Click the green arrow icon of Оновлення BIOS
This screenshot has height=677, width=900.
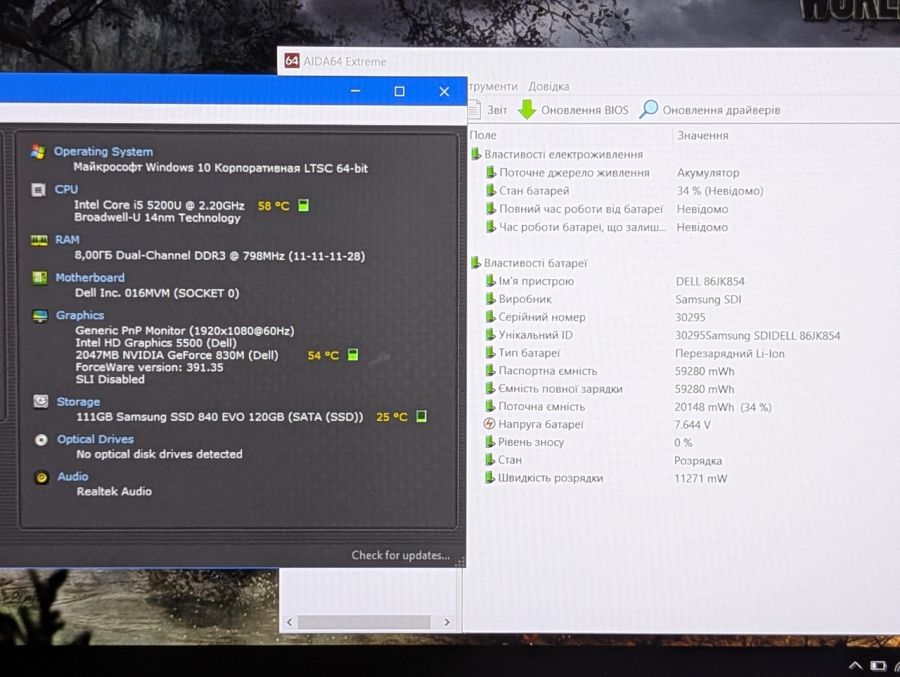click(x=526, y=109)
